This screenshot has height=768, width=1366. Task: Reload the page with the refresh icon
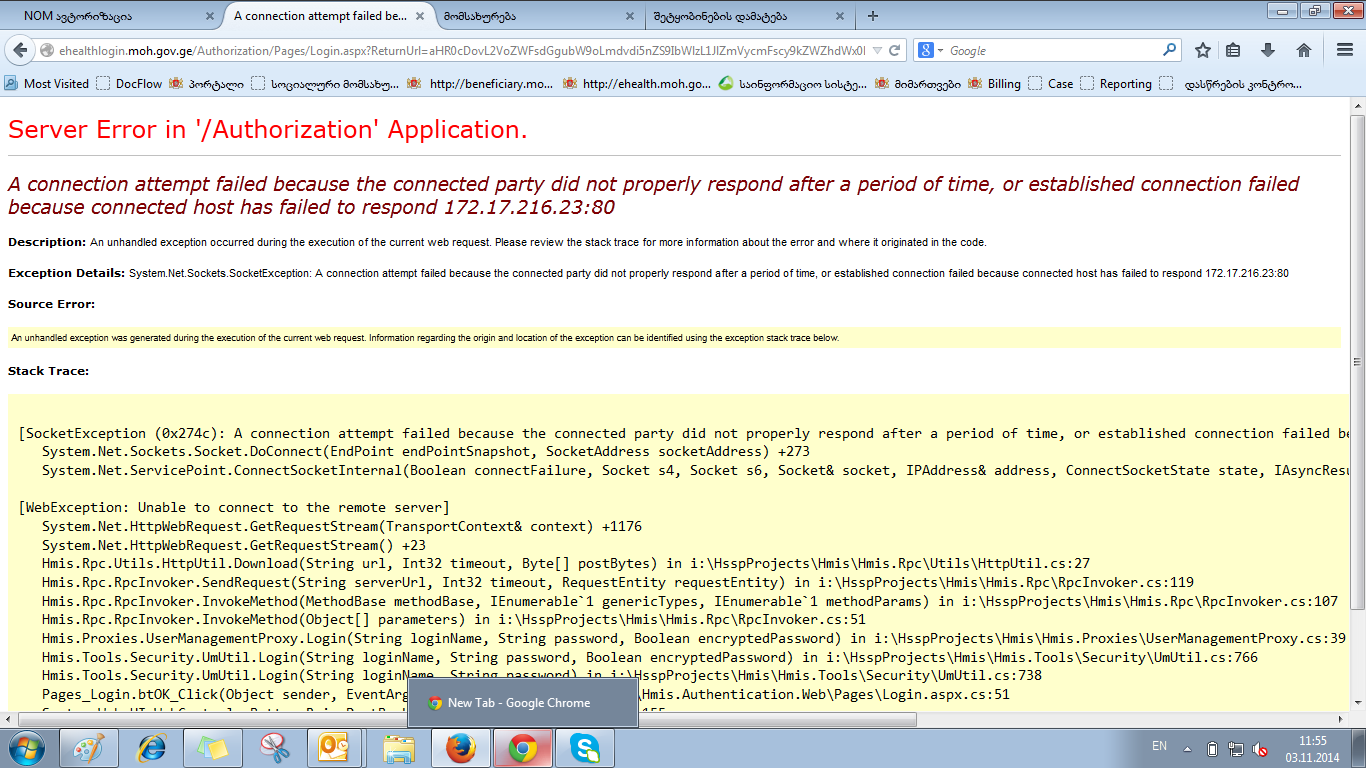point(895,50)
